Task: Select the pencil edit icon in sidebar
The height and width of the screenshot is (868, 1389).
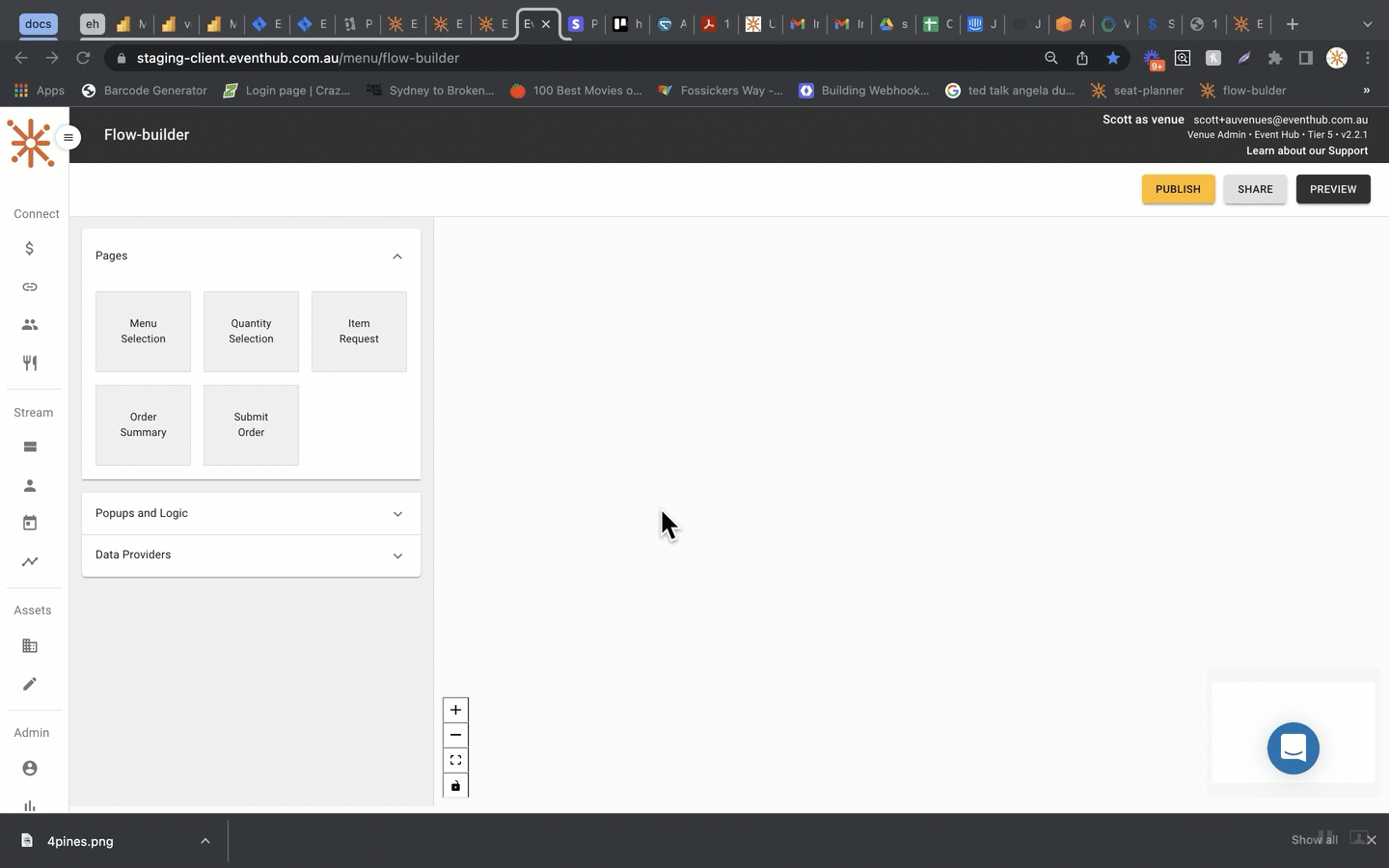Action: pyautogui.click(x=30, y=684)
